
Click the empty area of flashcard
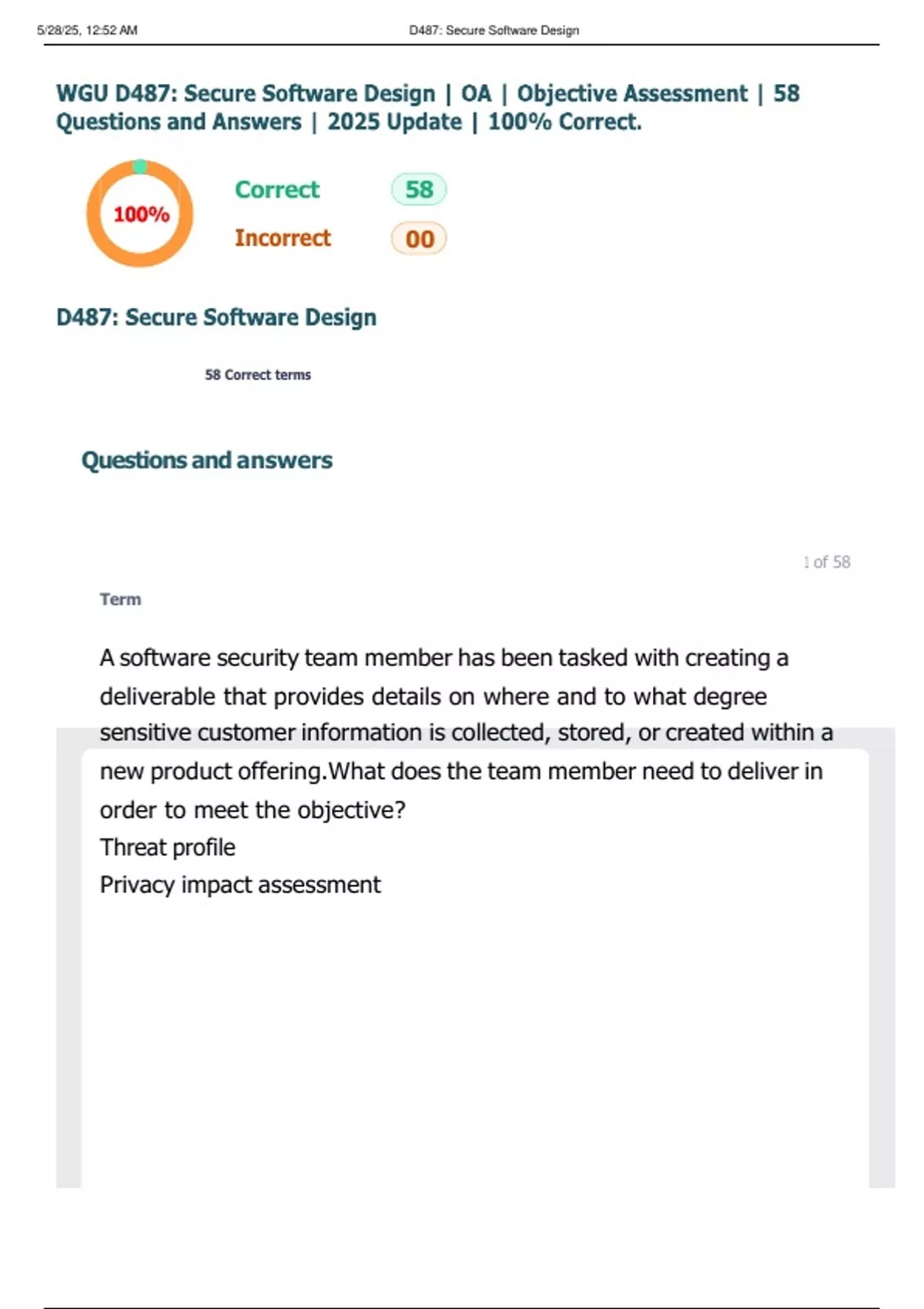tap(474, 1039)
